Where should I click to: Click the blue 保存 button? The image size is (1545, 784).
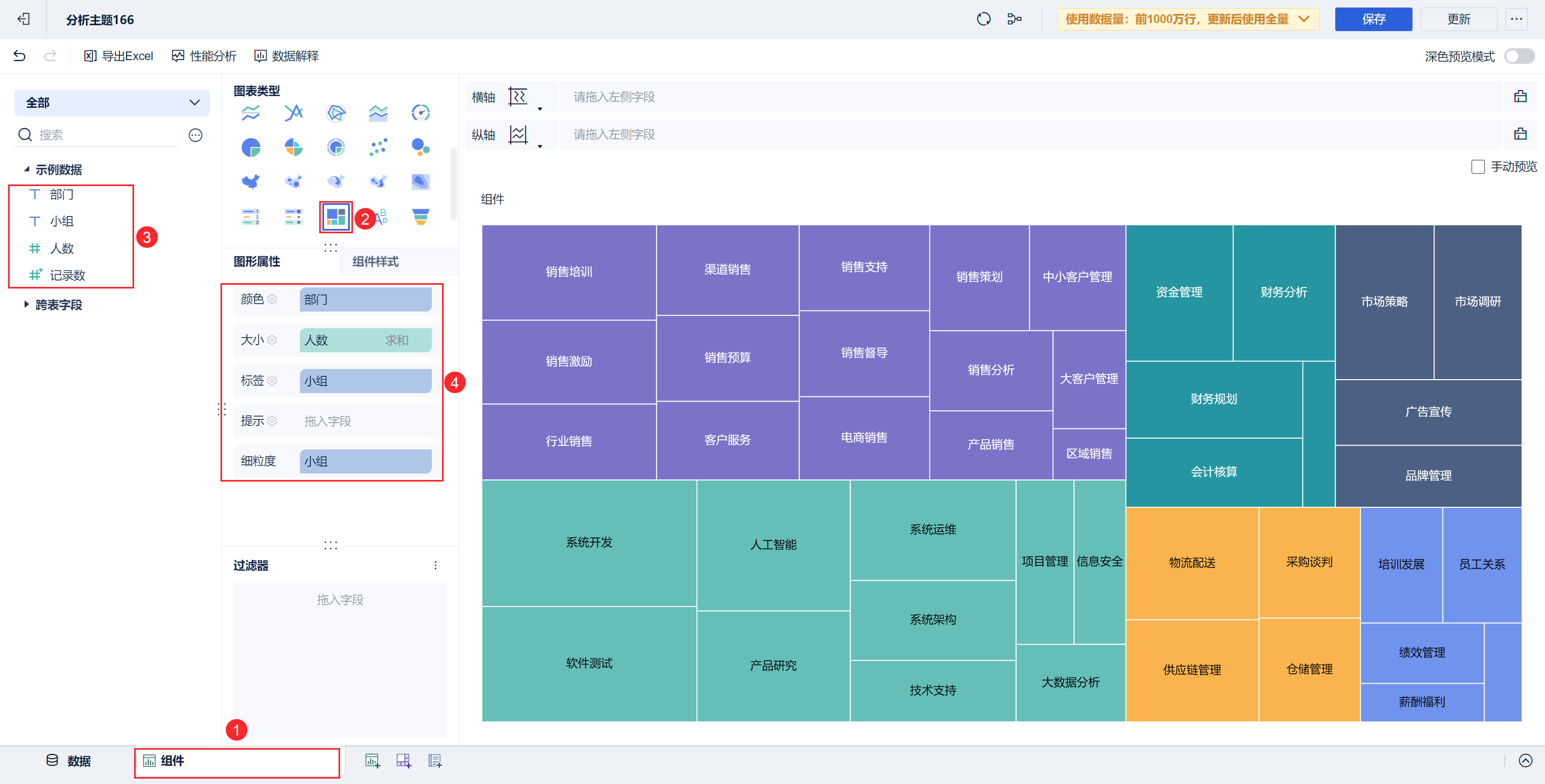tap(1373, 19)
